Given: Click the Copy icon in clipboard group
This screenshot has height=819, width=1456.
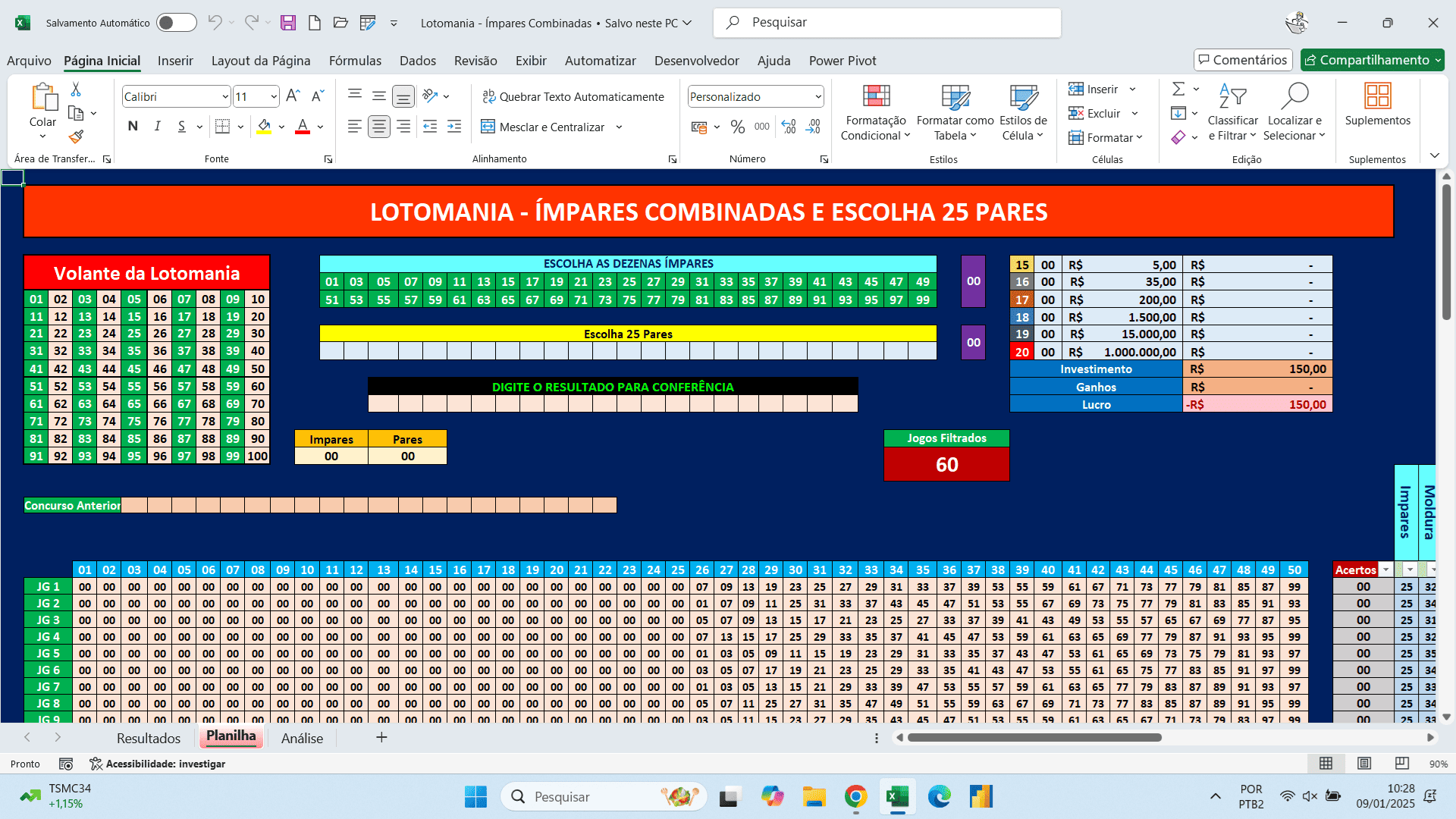Looking at the screenshot, I should (x=76, y=113).
